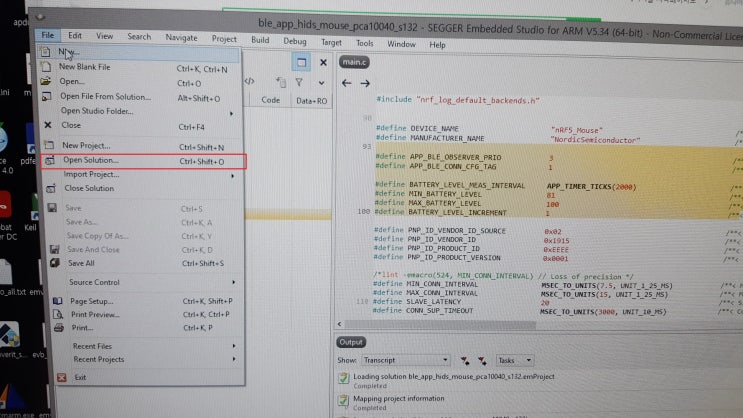
Task: Open the Window menu
Action: (x=401, y=44)
